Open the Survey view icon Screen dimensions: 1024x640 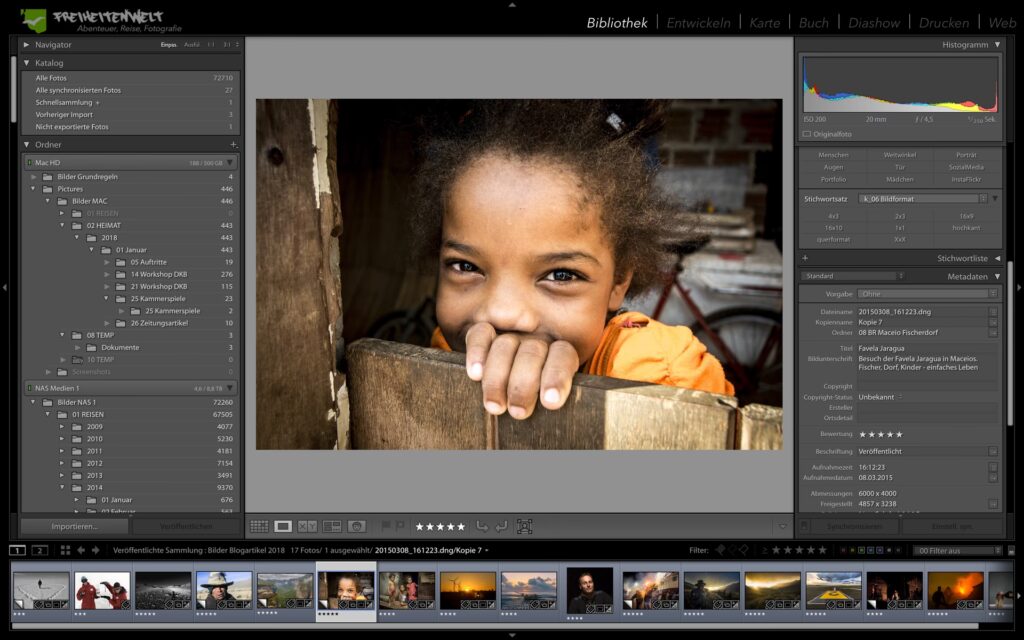click(x=332, y=526)
